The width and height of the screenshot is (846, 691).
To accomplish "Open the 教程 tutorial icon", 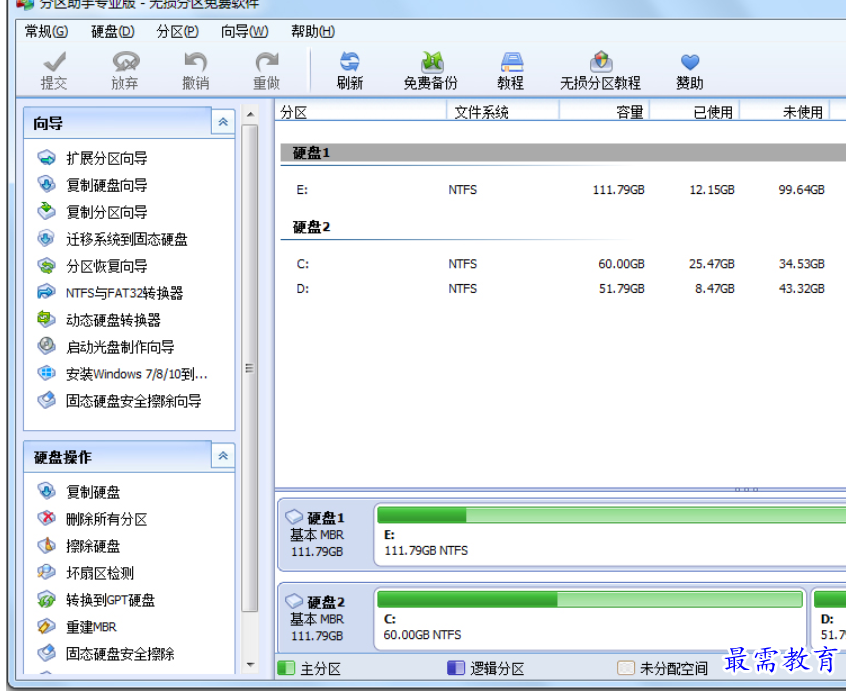I will point(510,70).
